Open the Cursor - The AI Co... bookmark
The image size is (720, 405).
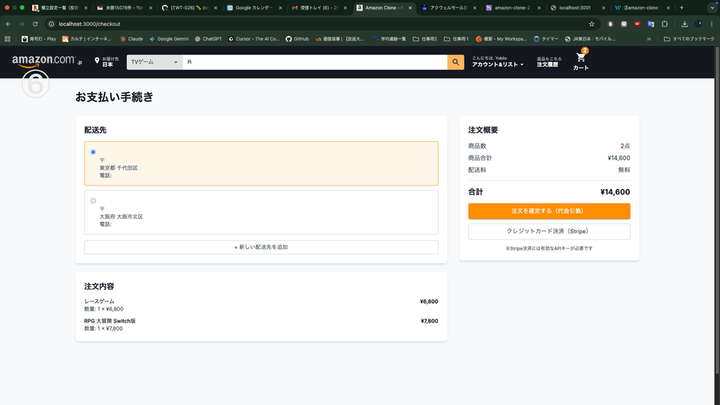(253, 39)
